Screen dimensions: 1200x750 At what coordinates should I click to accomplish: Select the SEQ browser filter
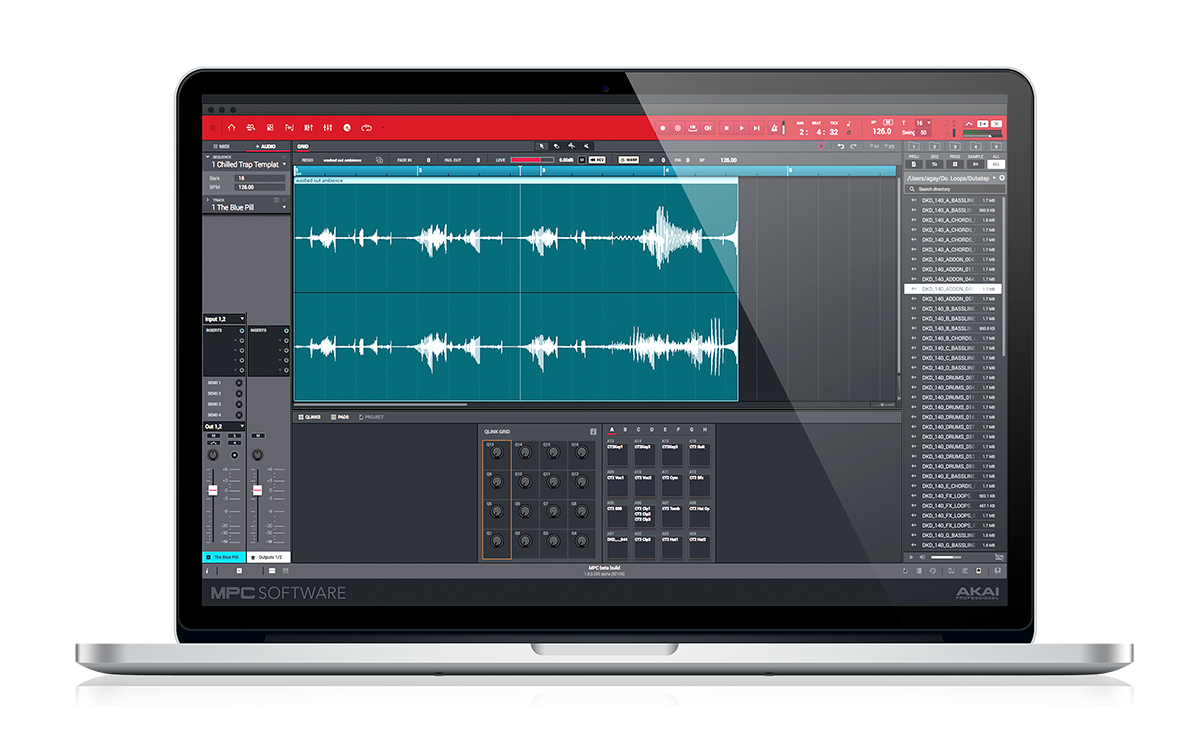click(x=933, y=164)
